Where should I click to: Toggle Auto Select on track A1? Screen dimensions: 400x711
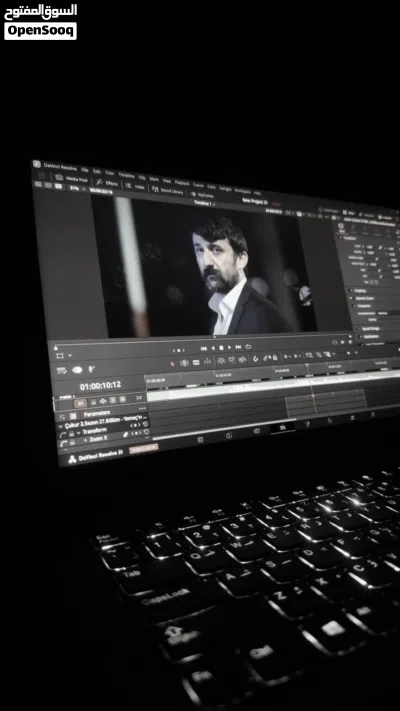[x=103, y=401]
